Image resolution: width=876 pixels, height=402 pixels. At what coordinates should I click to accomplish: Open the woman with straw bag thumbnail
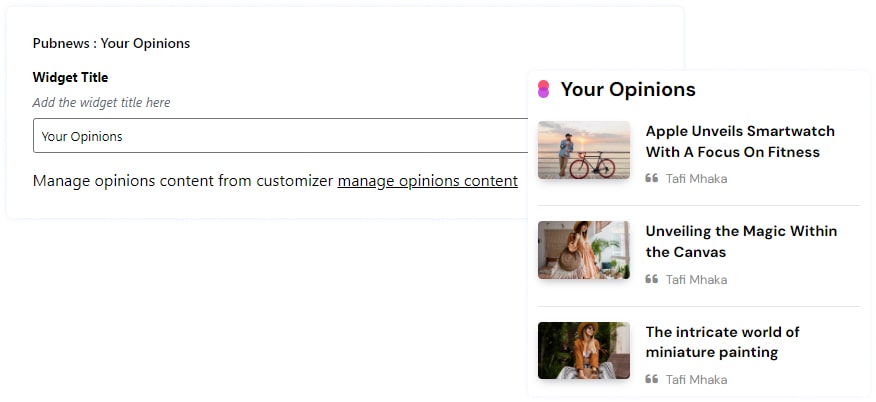(x=584, y=250)
